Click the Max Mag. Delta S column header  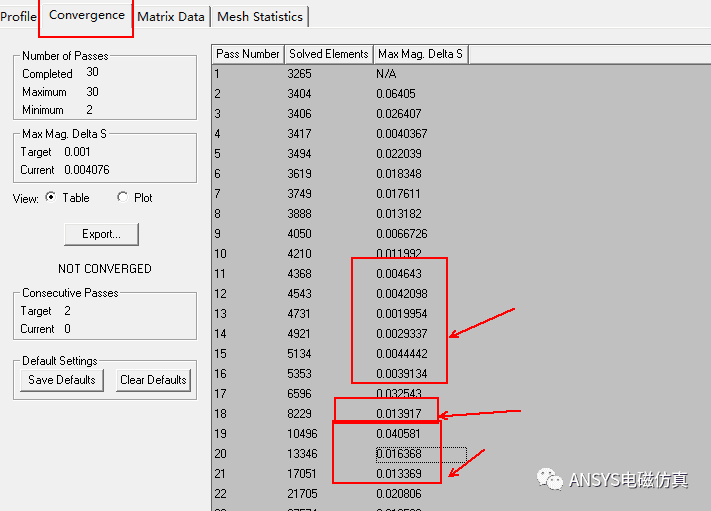click(x=420, y=54)
